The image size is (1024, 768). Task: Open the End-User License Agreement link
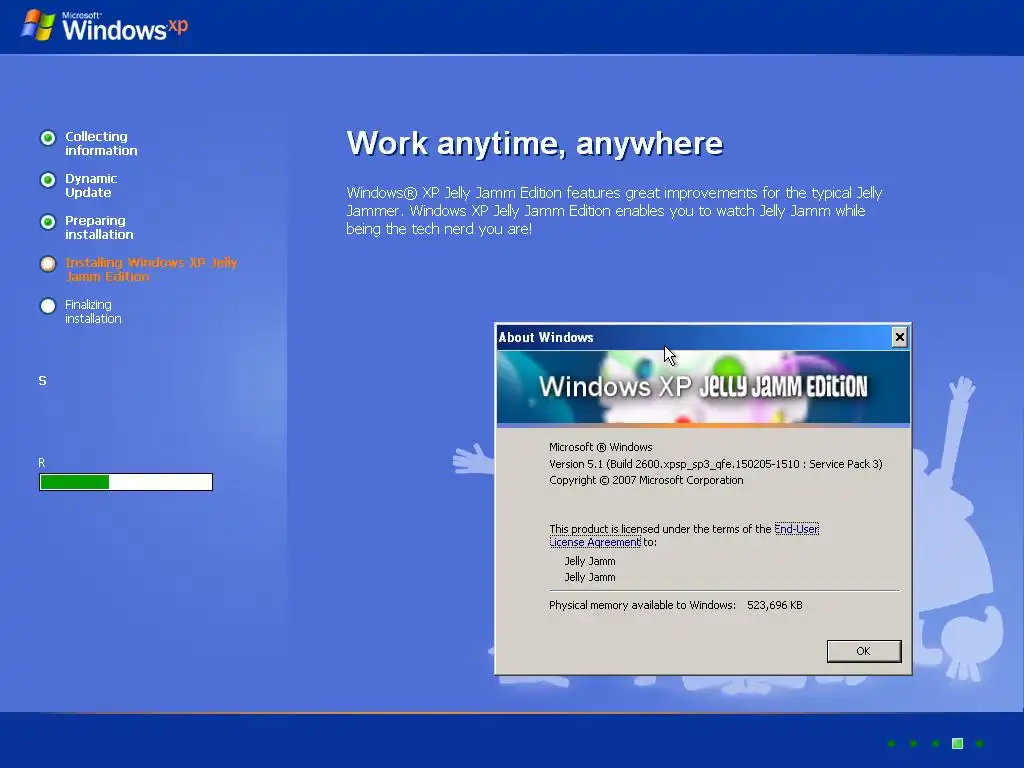click(684, 536)
